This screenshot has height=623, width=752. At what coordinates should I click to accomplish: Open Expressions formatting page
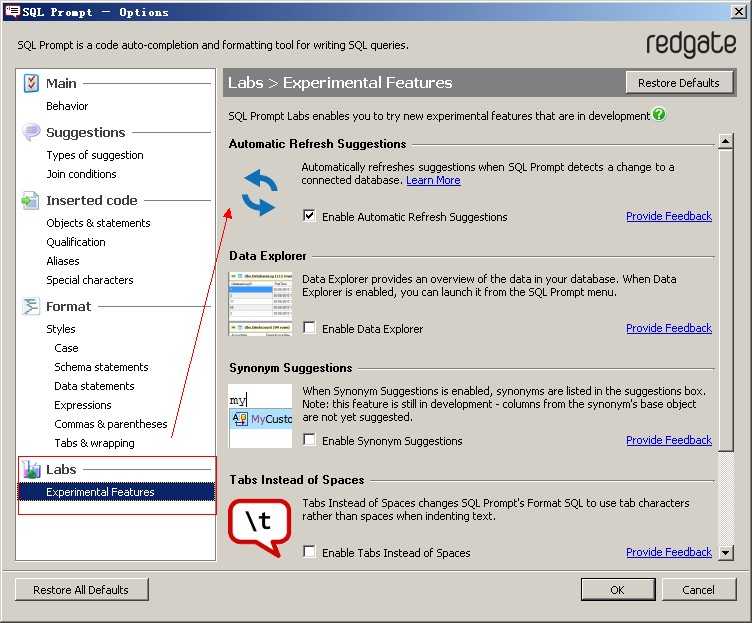[82, 405]
